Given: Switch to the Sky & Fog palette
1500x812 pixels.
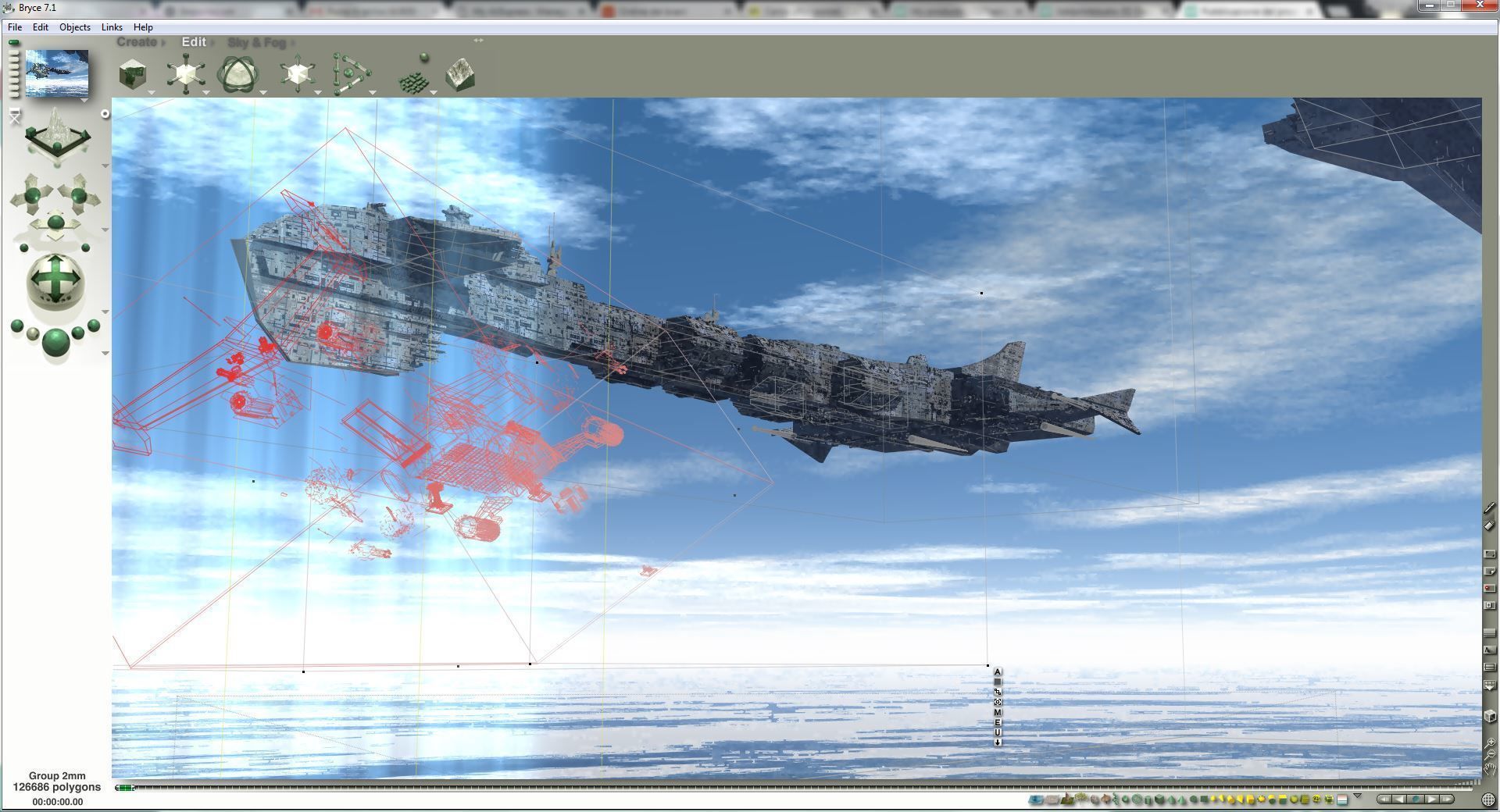Looking at the screenshot, I should pyautogui.click(x=257, y=42).
